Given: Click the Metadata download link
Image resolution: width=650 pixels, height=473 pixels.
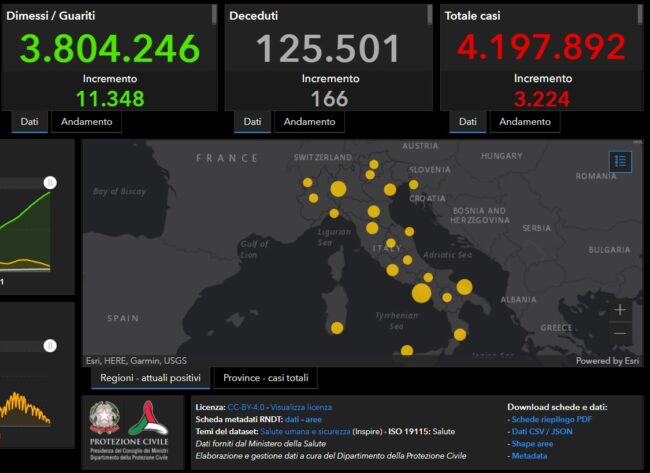Looking at the screenshot, I should [529, 456].
